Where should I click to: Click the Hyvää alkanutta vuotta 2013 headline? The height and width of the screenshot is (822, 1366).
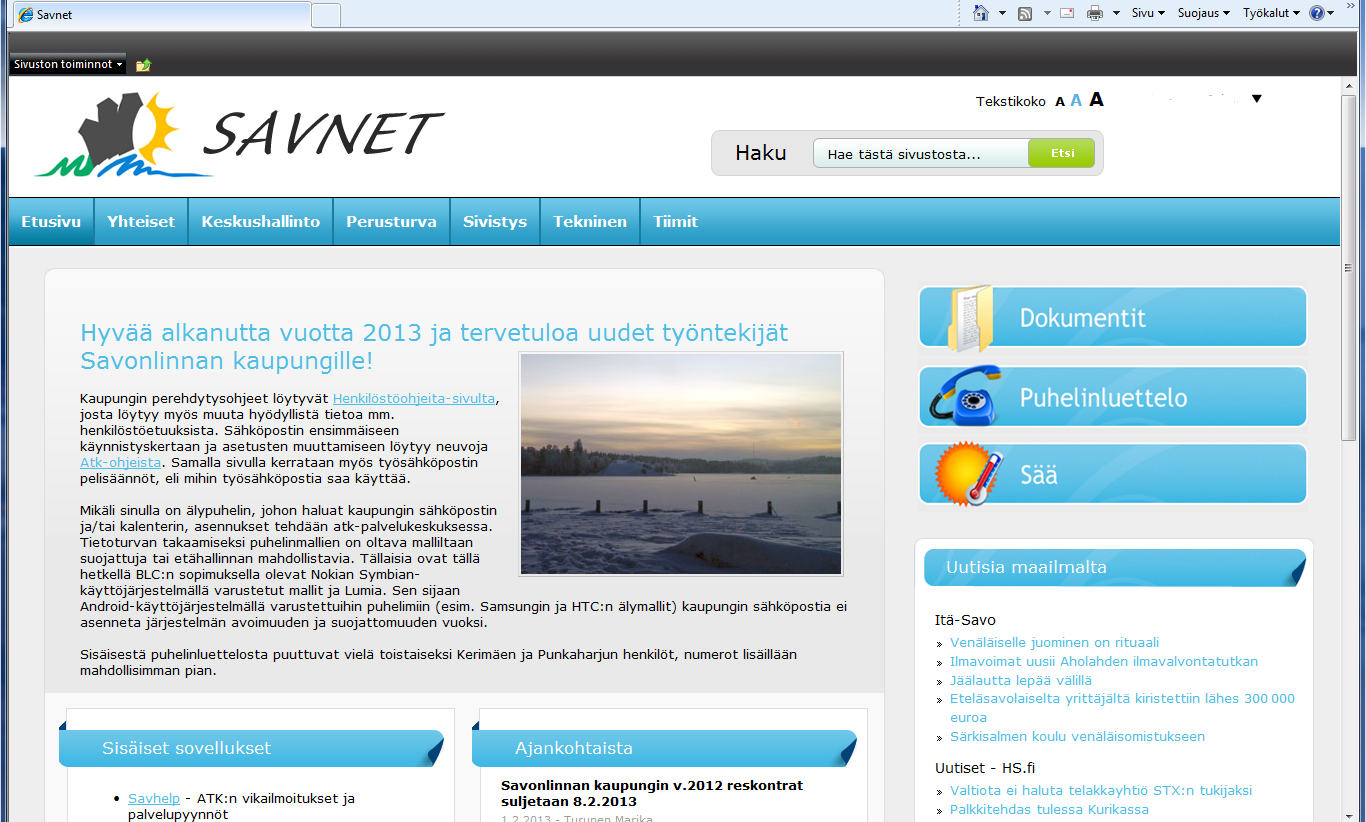pos(434,346)
